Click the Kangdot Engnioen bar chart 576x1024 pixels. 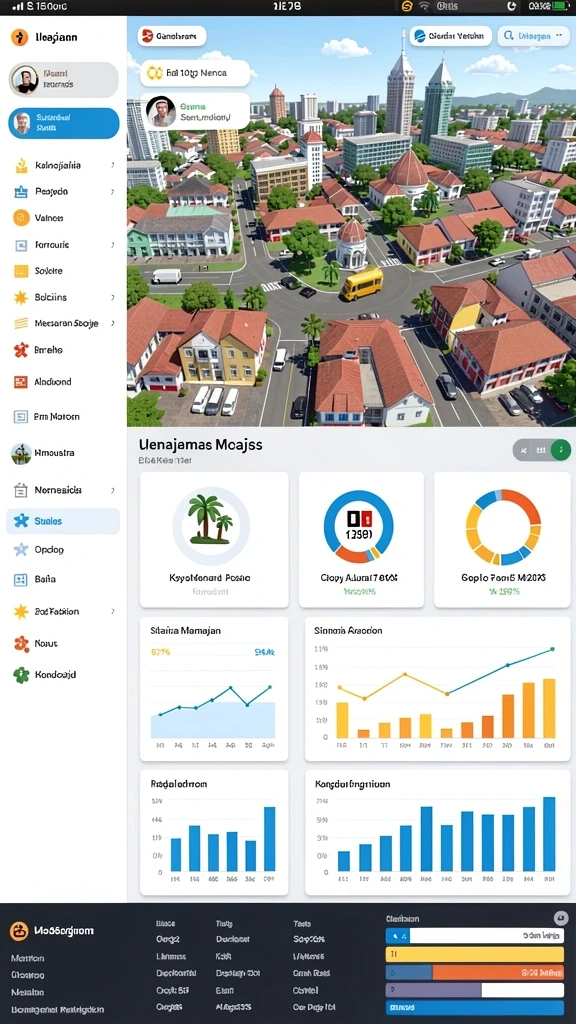[x=438, y=833]
